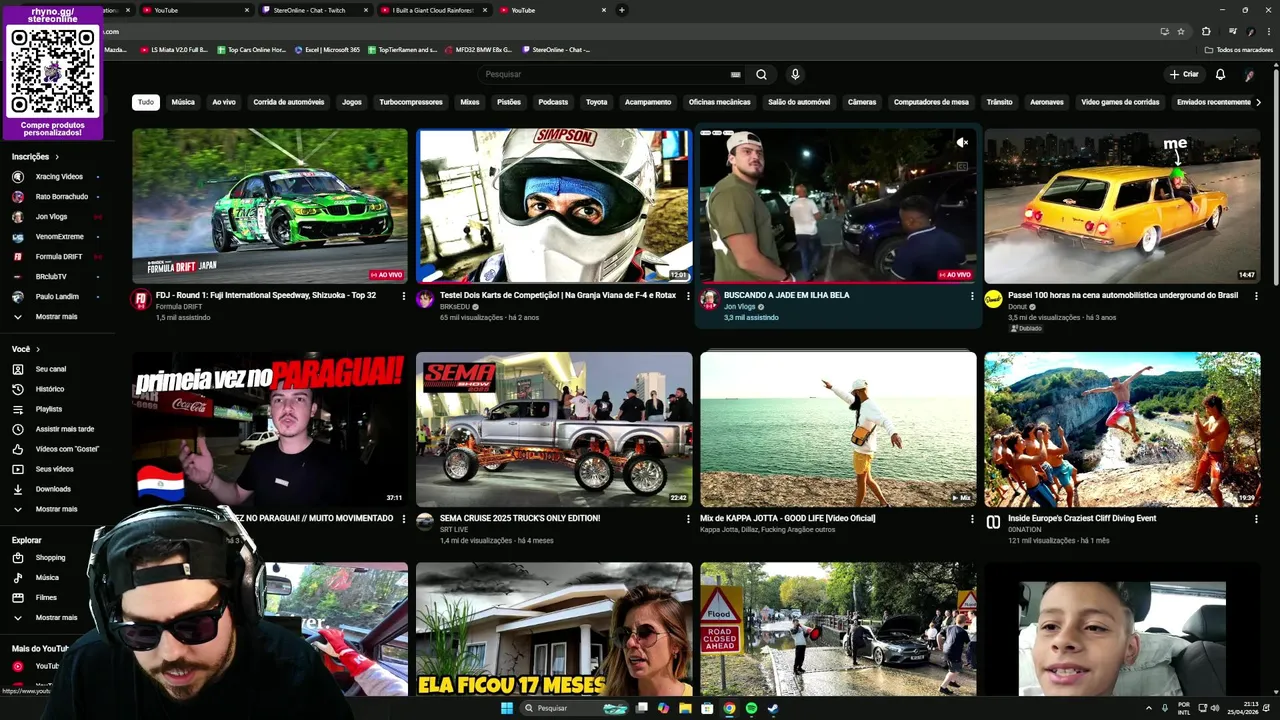Viewport: 1280px width, 720px height.
Task: Open Música under Explorar
Action: 47,577
